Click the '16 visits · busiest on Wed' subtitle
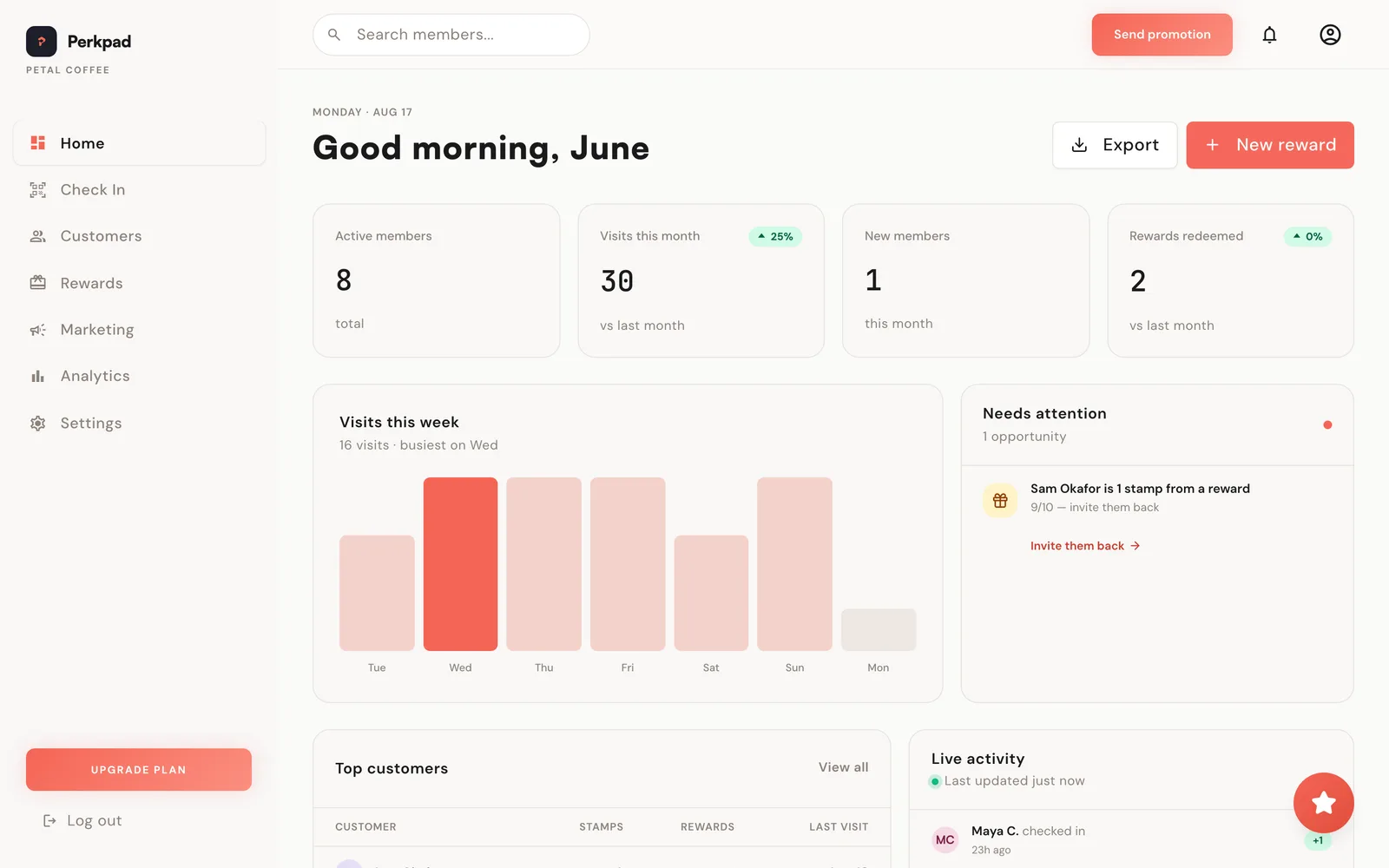 [x=418, y=445]
